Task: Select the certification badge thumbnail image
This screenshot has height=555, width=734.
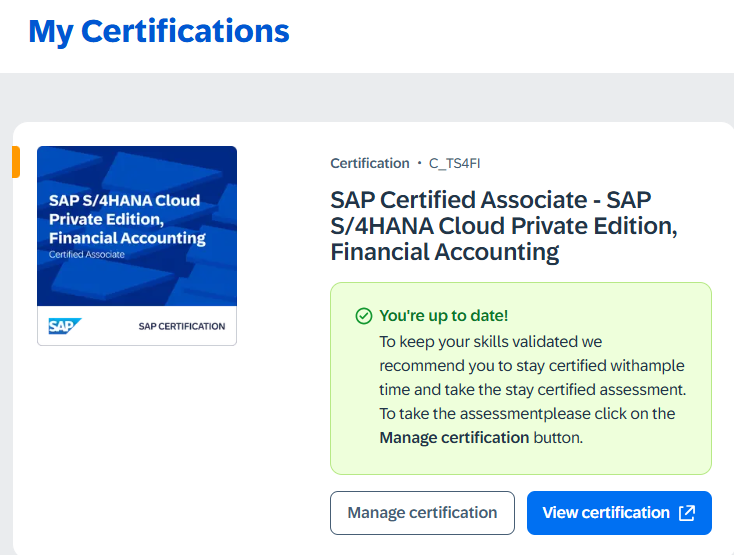Action: (x=137, y=245)
